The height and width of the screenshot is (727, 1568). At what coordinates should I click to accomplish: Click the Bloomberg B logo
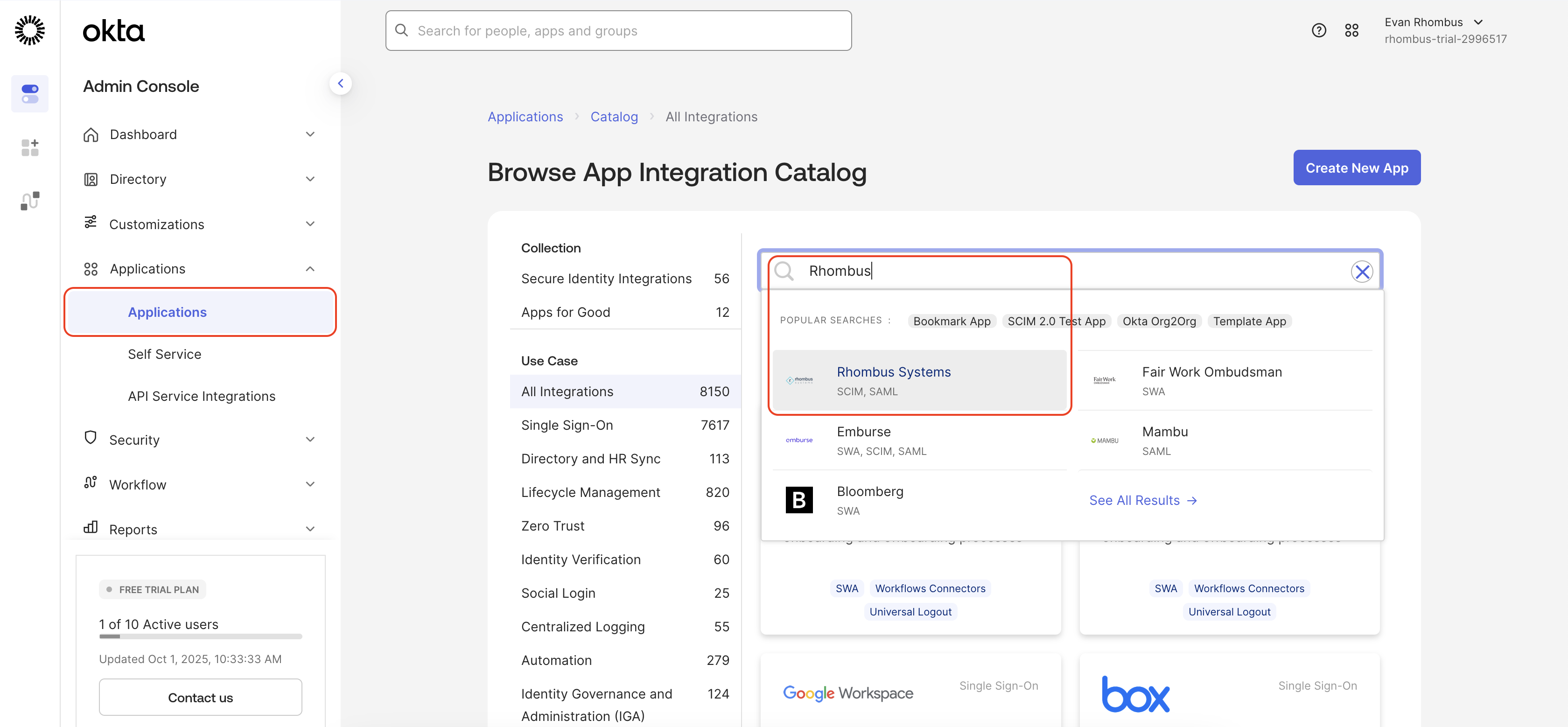pyautogui.click(x=799, y=500)
